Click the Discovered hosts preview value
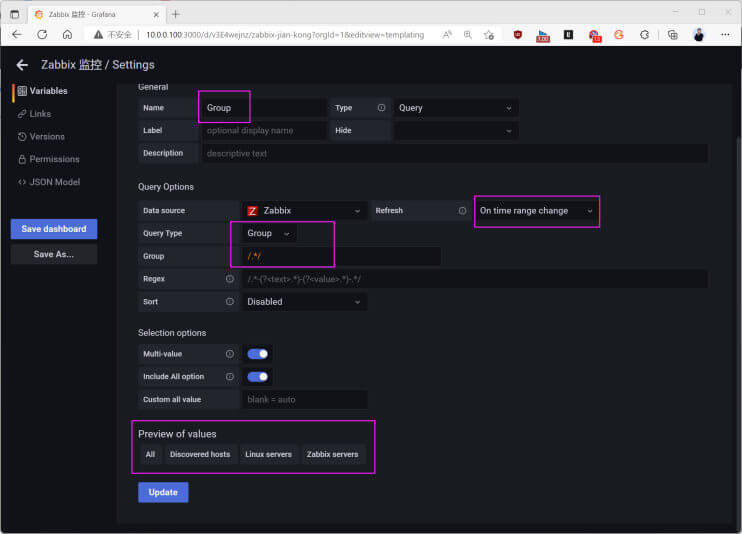 click(x=200, y=454)
